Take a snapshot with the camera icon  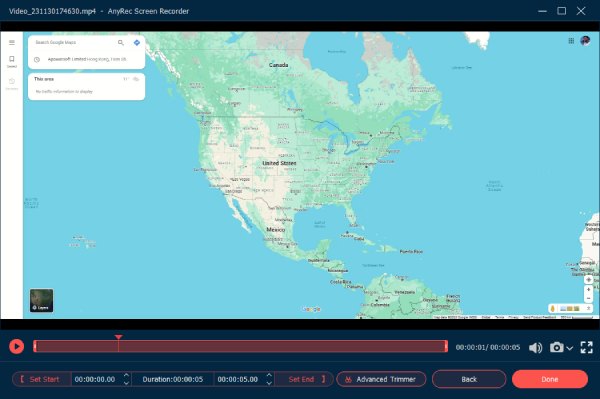tap(556, 347)
